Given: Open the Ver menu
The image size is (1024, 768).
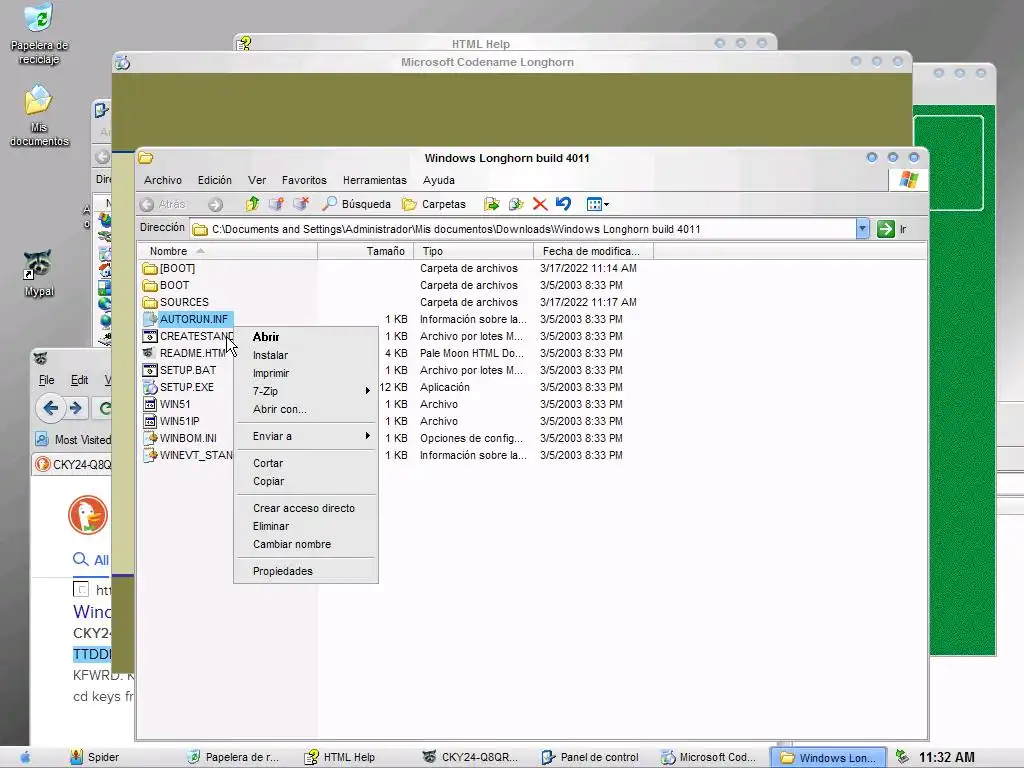Looking at the screenshot, I should click(x=257, y=180).
